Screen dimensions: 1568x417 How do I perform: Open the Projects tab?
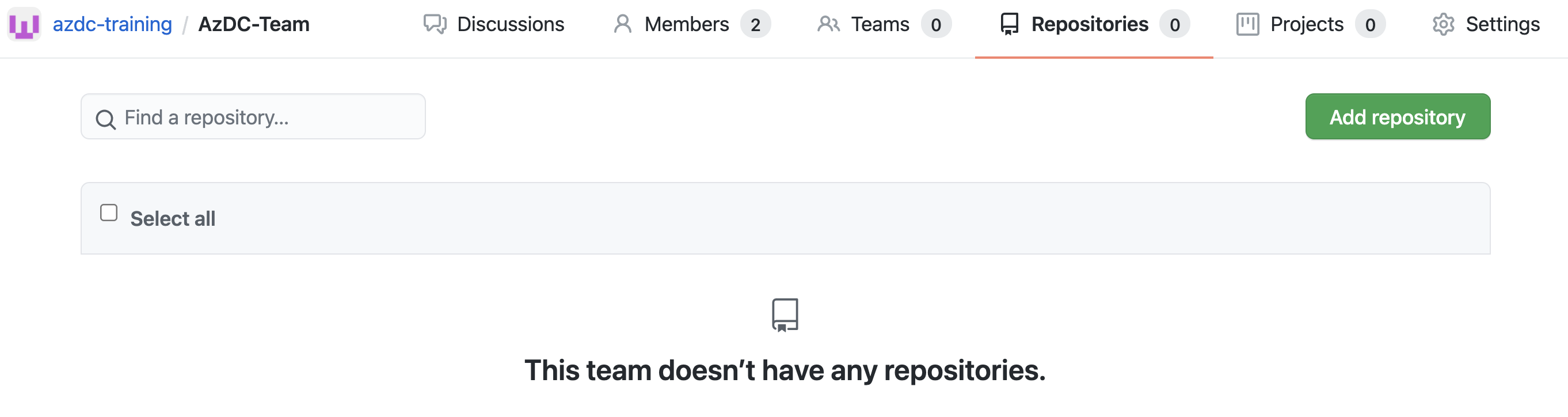coord(1306,24)
